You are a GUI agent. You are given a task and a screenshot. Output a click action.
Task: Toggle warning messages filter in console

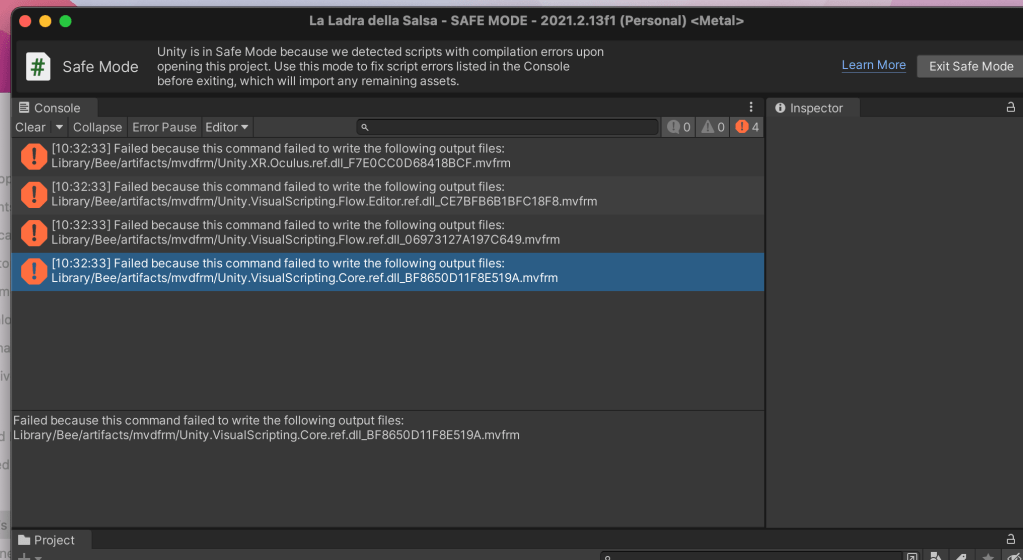[x=713, y=127]
